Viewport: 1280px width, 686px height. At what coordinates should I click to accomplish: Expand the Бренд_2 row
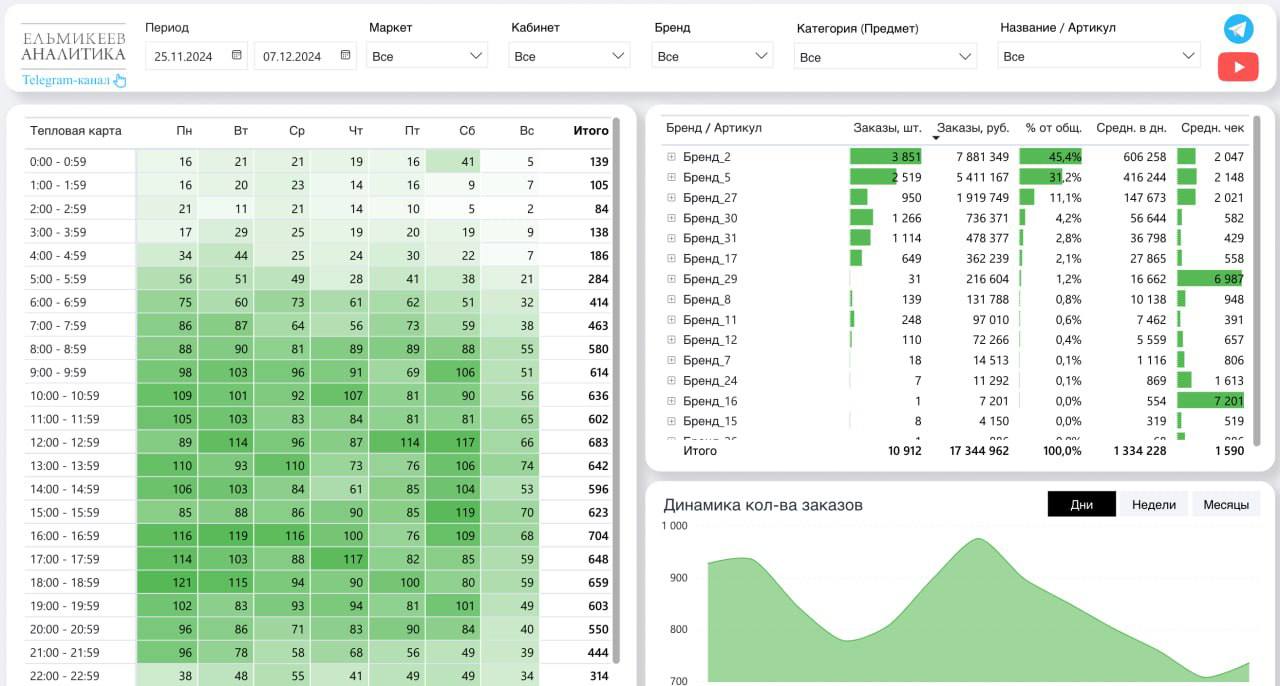pyautogui.click(x=672, y=157)
